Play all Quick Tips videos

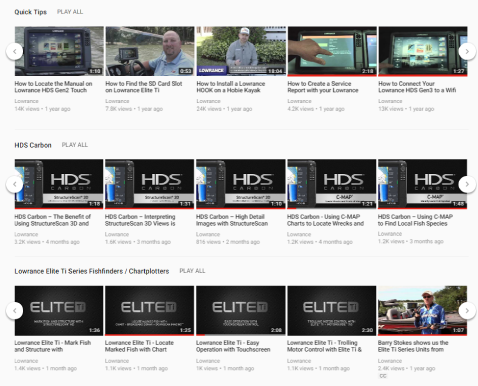pos(70,12)
